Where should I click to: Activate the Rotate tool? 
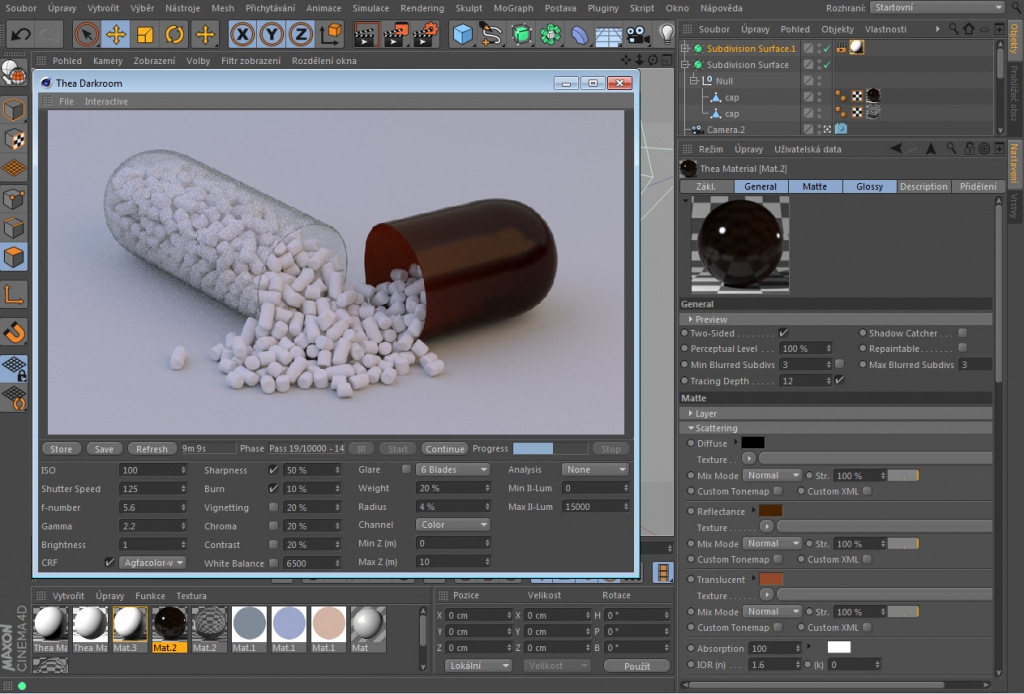coord(174,34)
